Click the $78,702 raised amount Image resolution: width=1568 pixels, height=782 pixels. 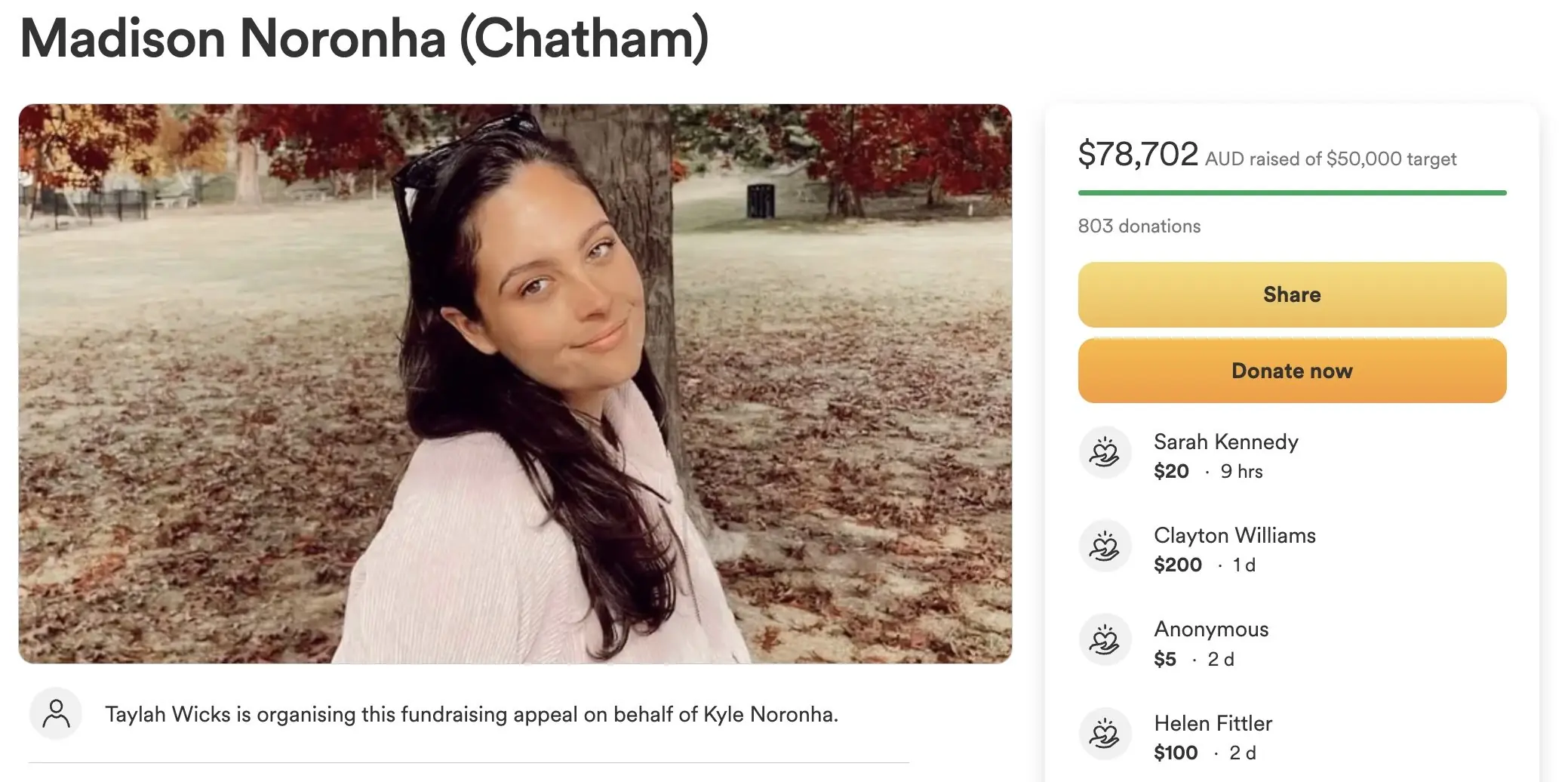point(1137,154)
